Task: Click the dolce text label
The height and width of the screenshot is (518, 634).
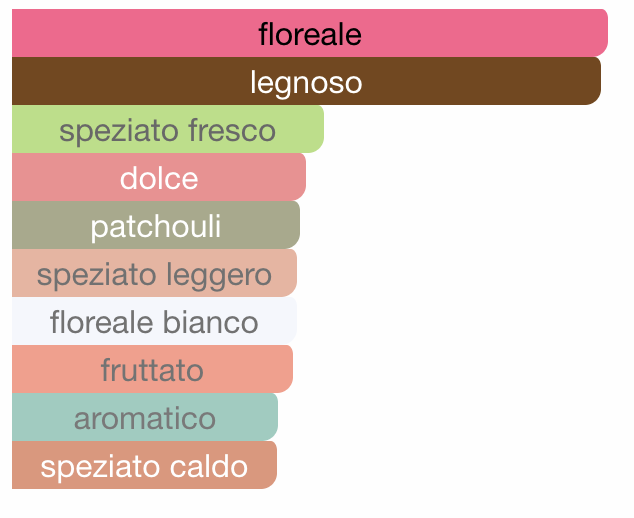Action: tap(159, 178)
